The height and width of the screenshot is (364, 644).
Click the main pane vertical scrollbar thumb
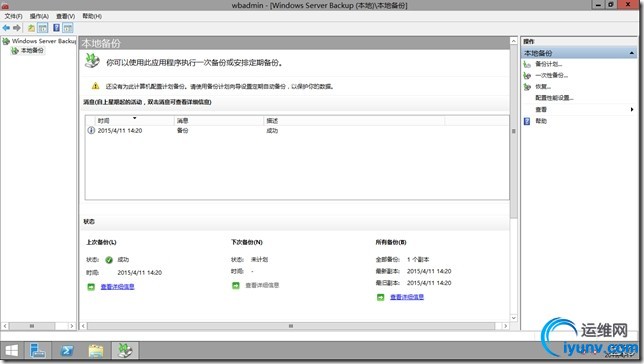(x=513, y=131)
